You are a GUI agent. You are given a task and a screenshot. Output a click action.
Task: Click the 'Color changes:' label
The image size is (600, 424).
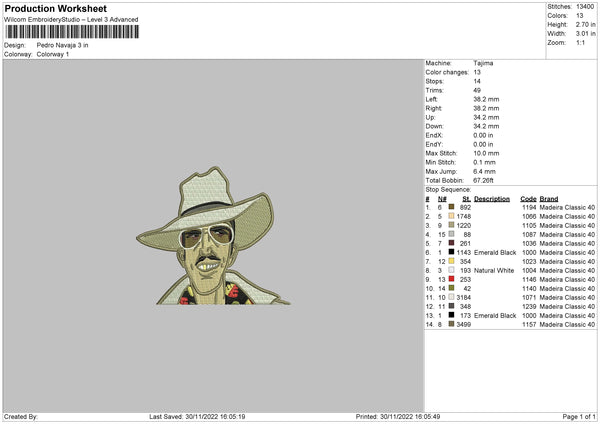[447, 72]
